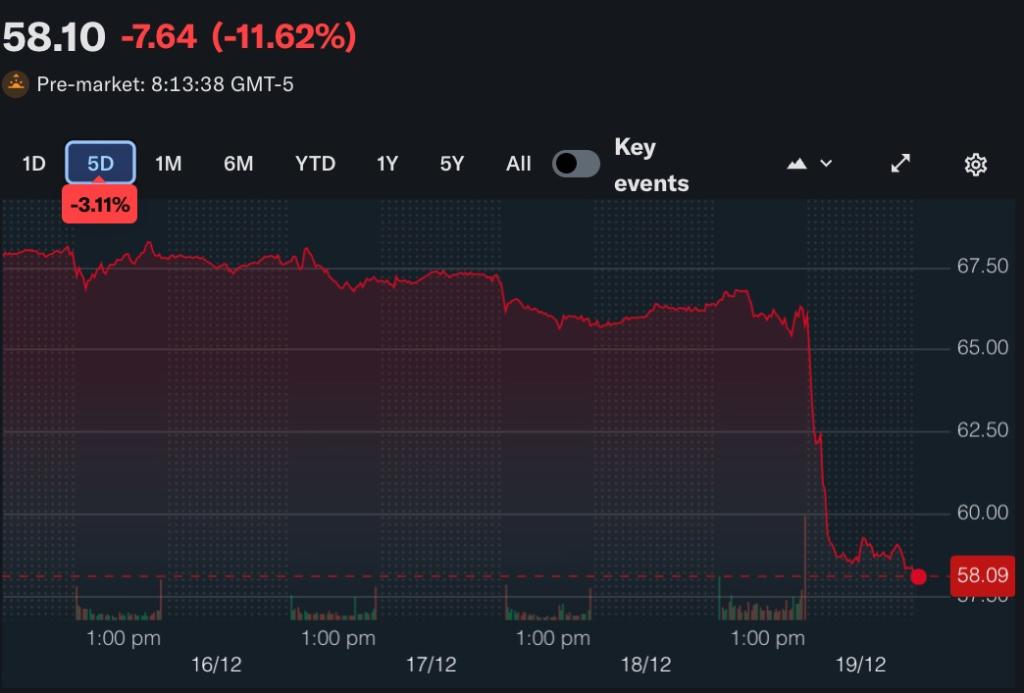The image size is (1024, 693).
Task: View All time price history
Action: coord(518,164)
